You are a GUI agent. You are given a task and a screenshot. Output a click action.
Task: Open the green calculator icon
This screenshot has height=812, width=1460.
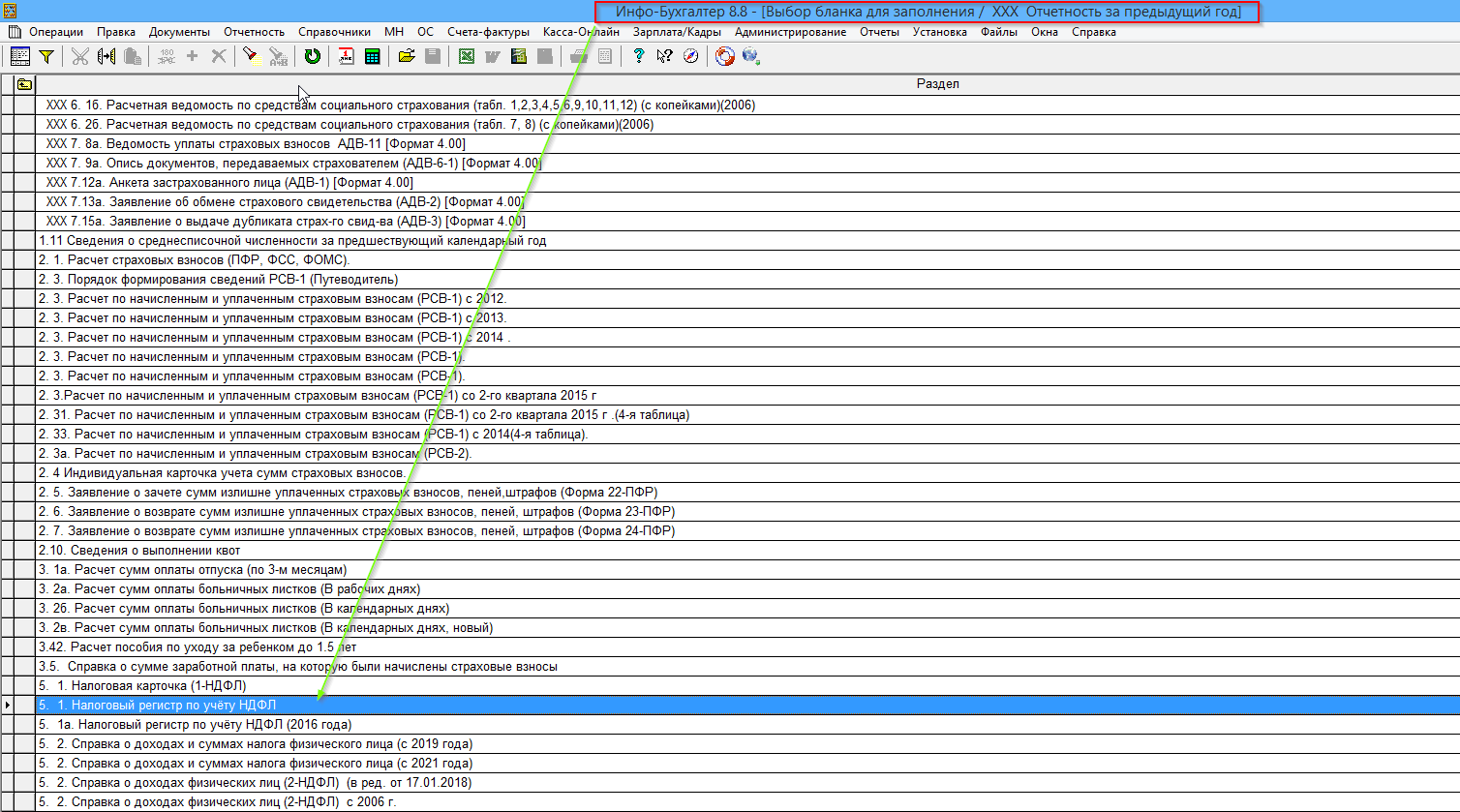[x=372, y=57]
